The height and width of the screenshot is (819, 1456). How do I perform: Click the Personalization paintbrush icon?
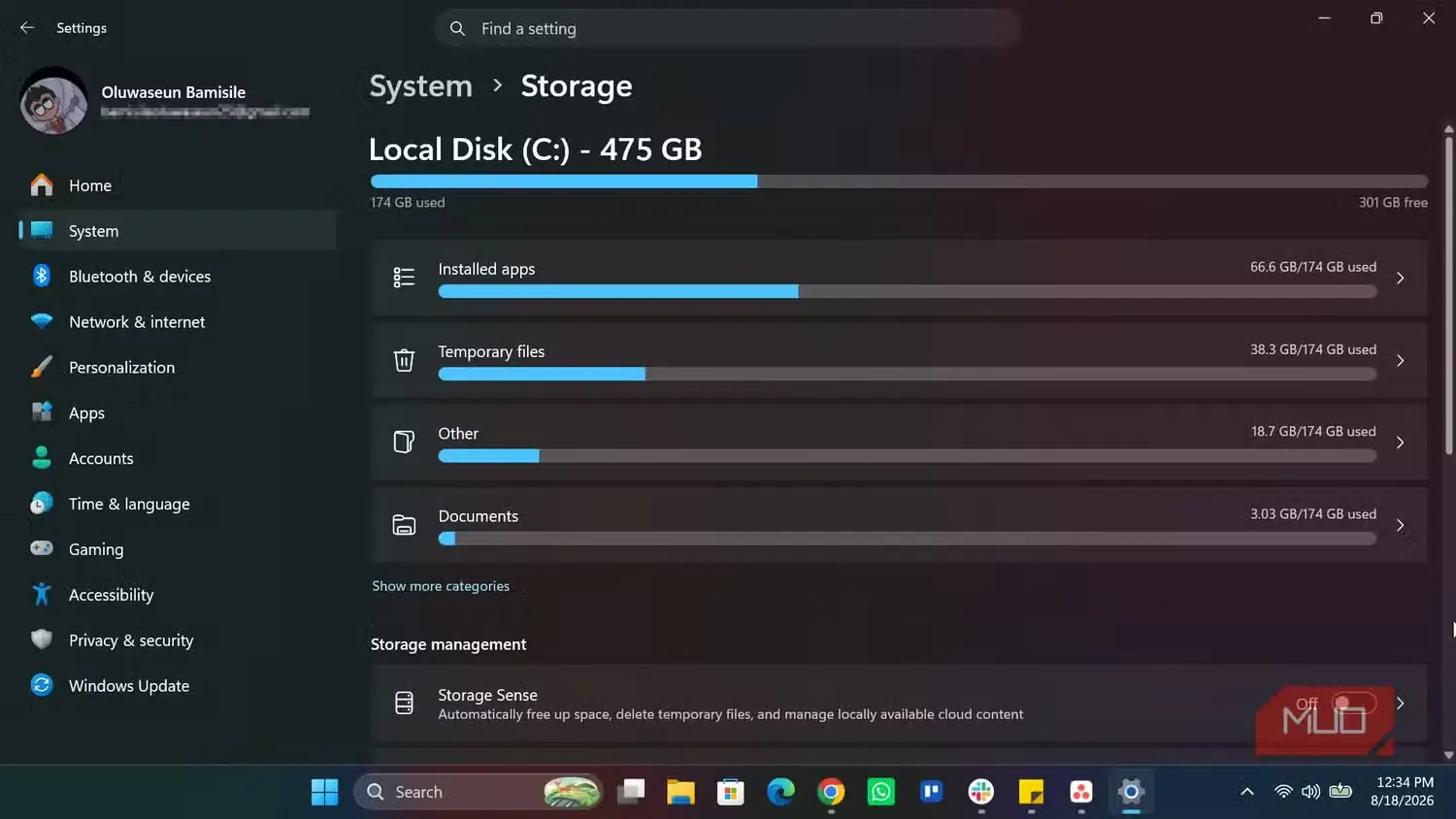tap(42, 367)
